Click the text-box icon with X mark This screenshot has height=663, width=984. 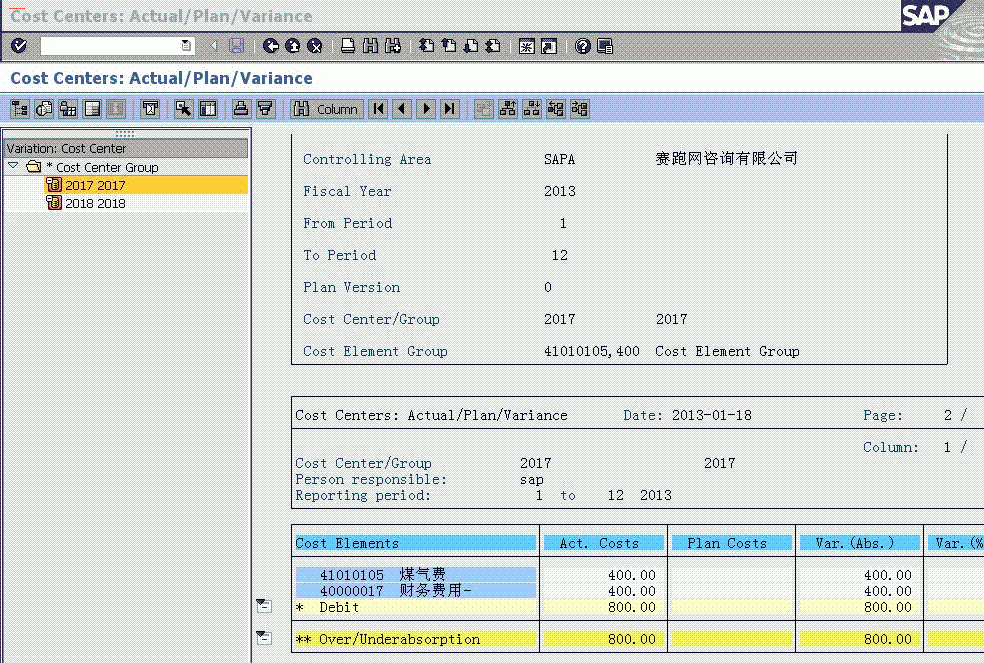coord(150,109)
